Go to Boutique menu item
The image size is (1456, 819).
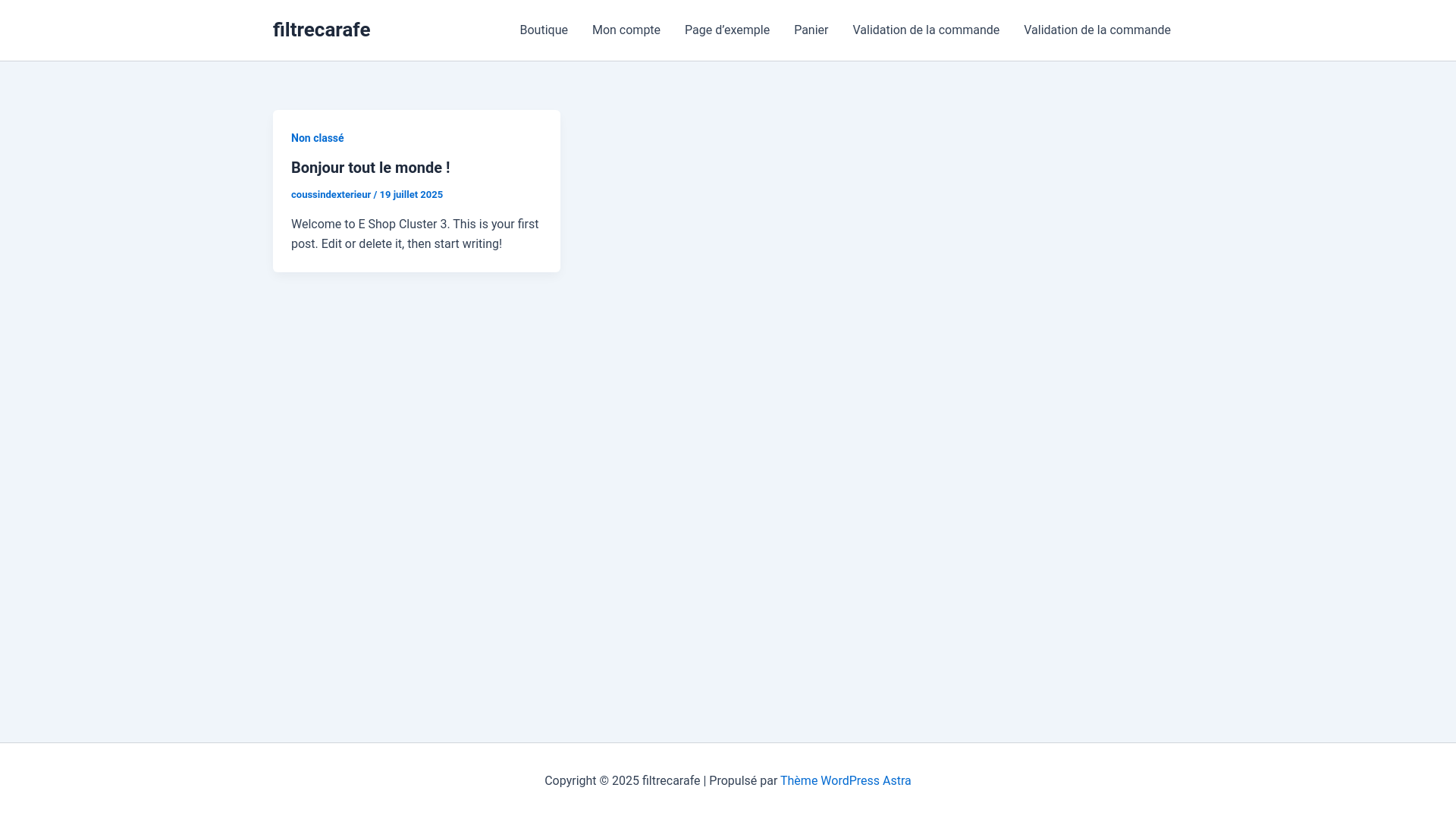tap(544, 30)
